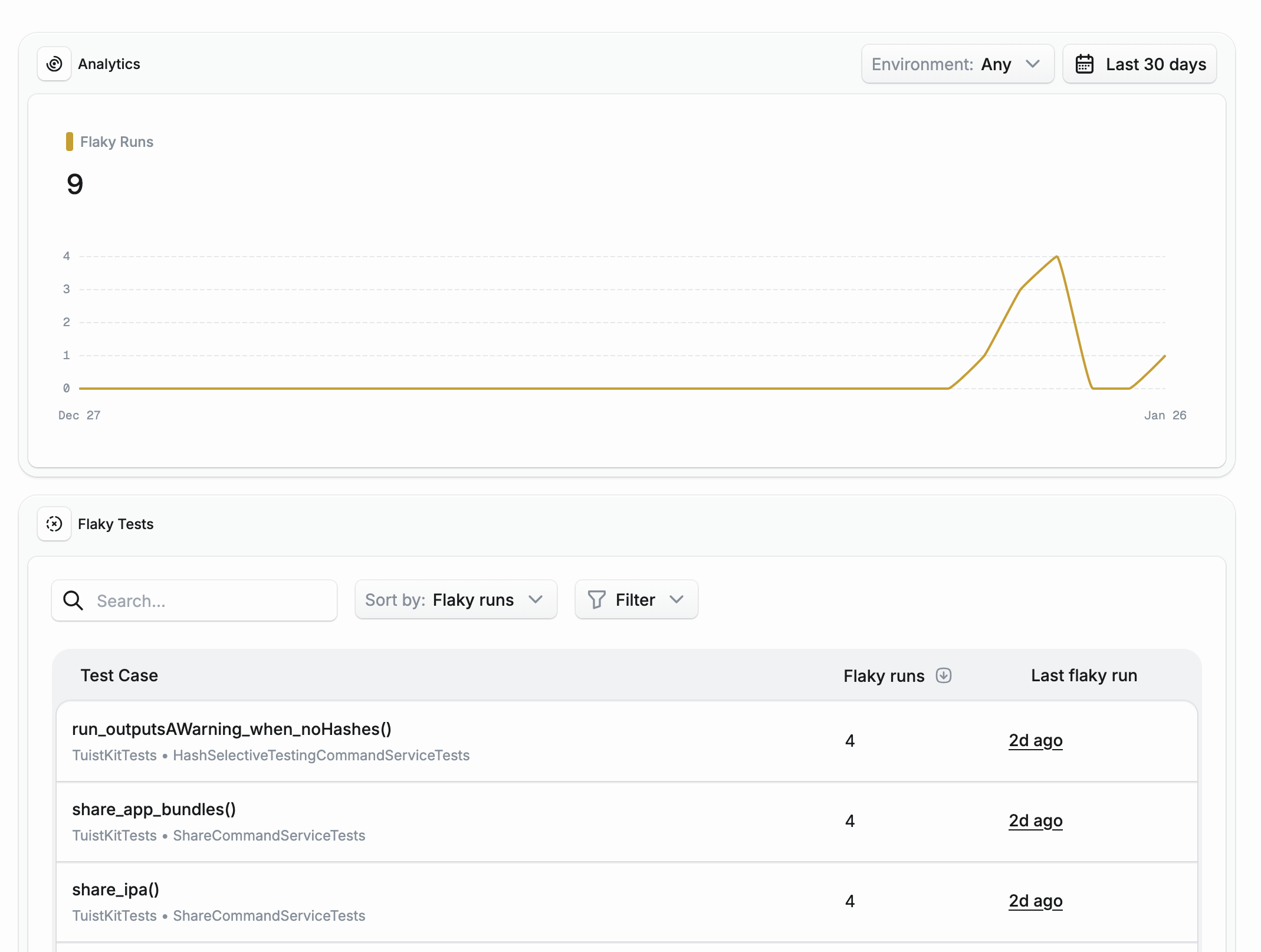Open the Environment Any dropdown

click(957, 64)
